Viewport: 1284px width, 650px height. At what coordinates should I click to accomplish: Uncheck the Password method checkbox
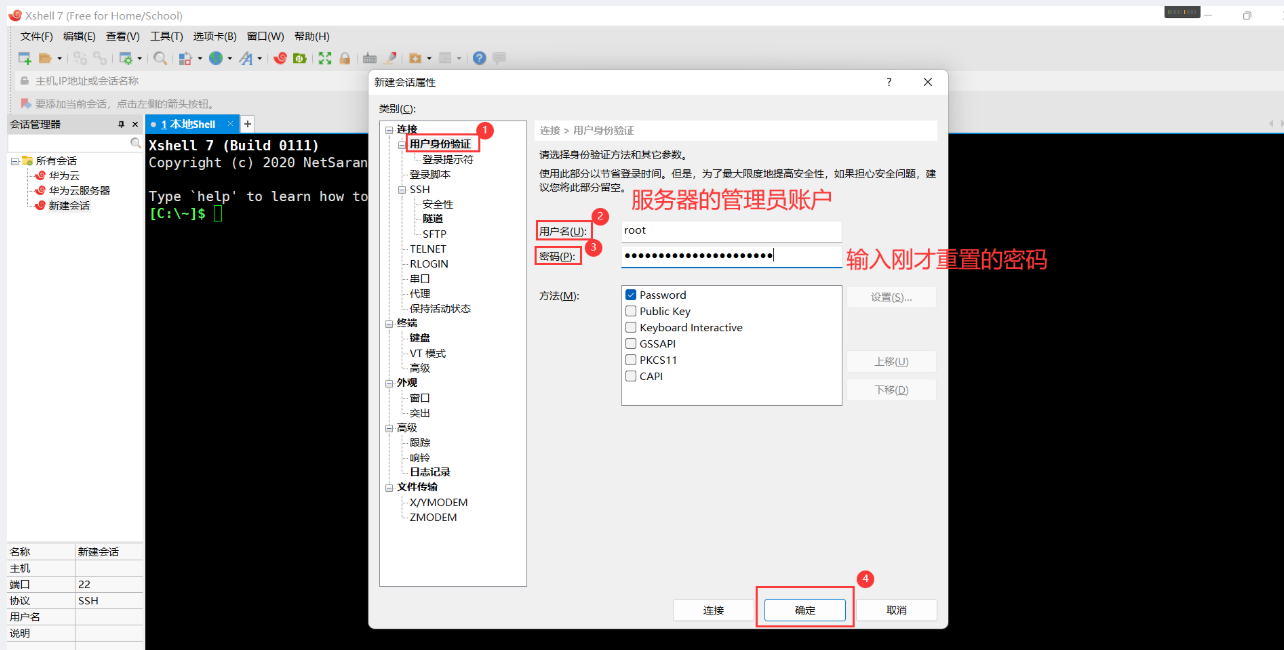pos(631,295)
